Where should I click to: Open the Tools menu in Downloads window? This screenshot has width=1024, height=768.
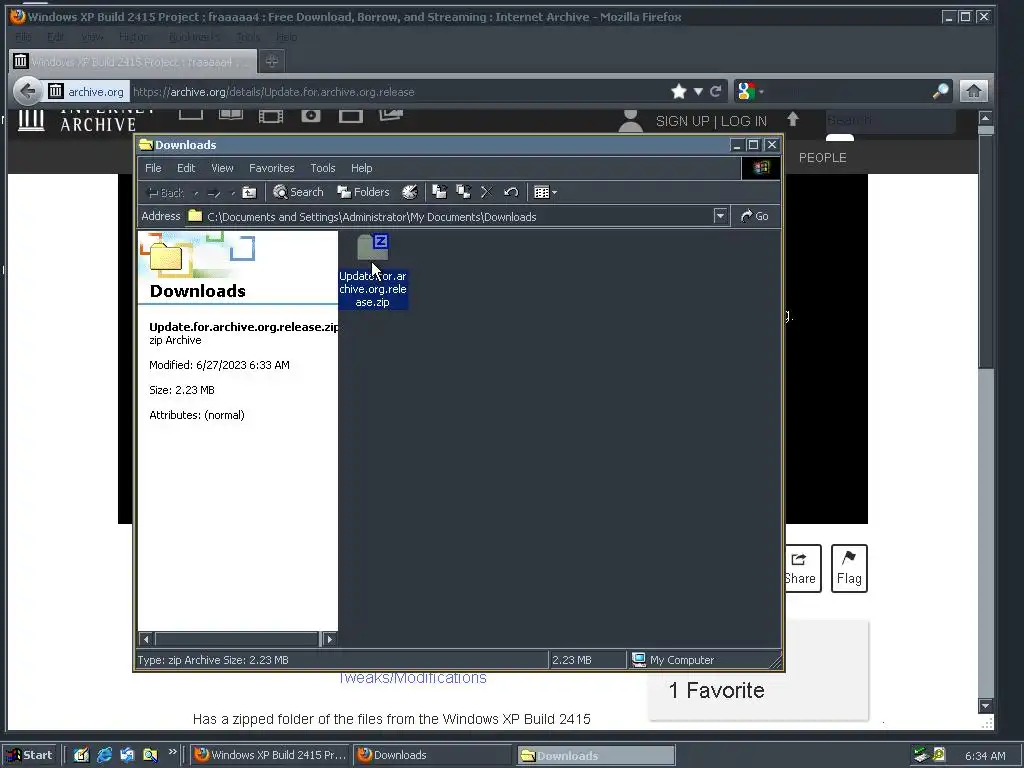[x=323, y=168]
